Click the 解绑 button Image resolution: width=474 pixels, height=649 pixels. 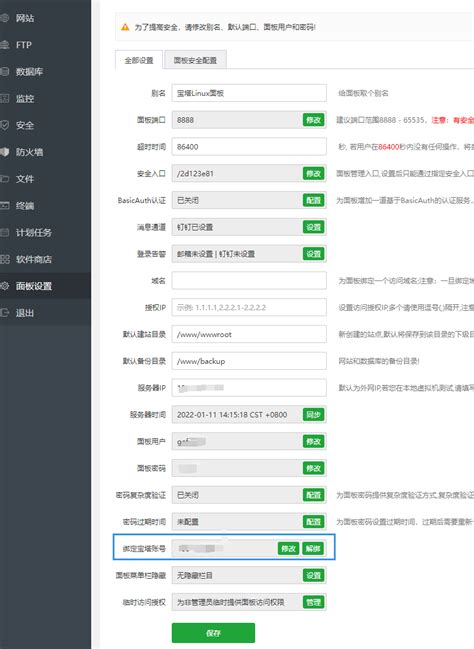313,549
